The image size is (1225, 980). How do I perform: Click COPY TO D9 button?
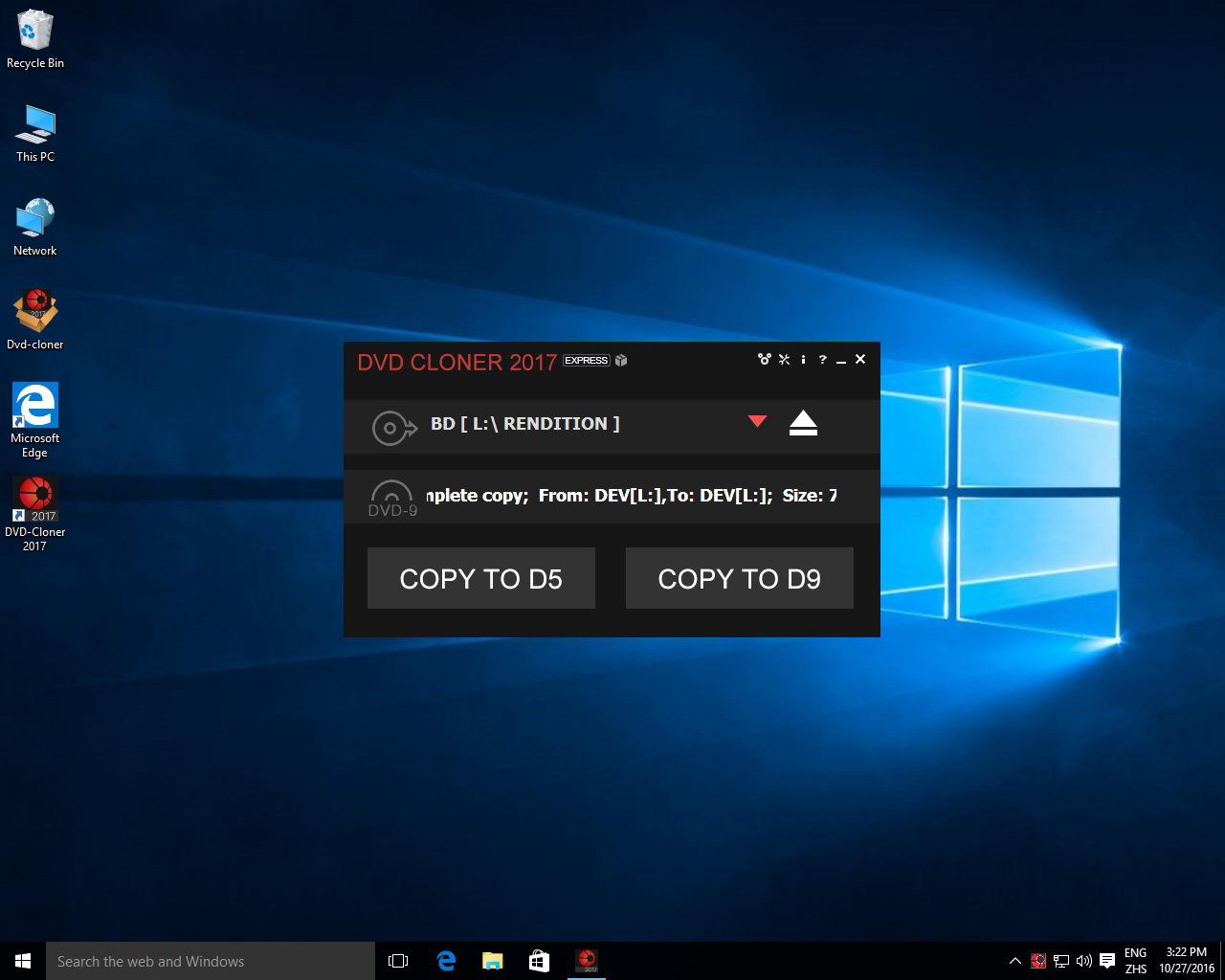pos(740,578)
